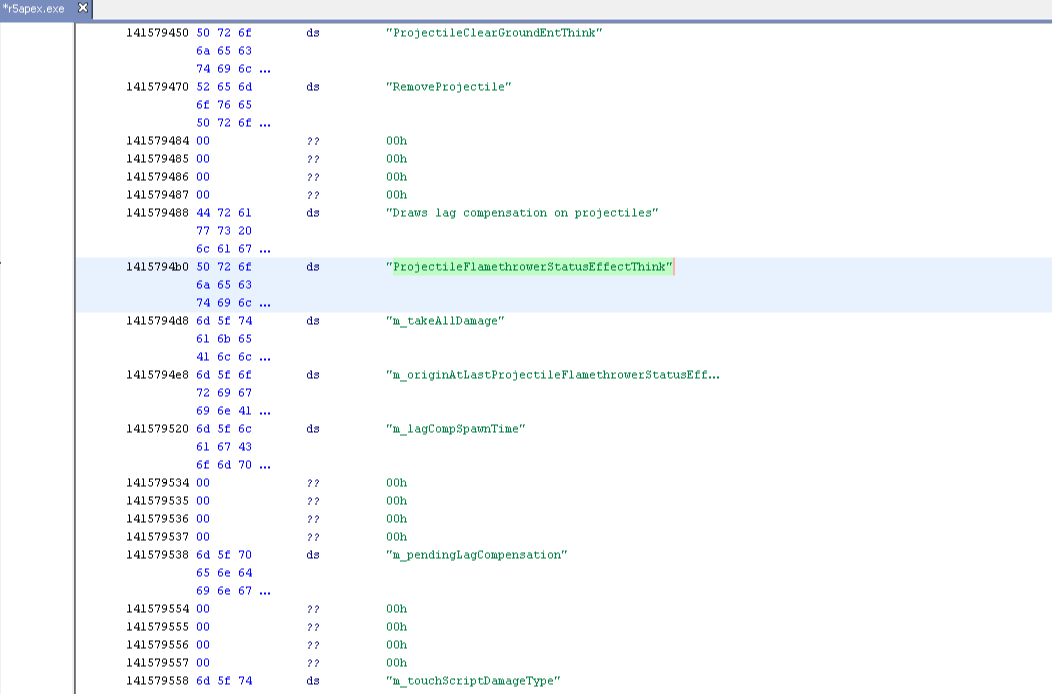Click 00h value at 141579485
Screen dimensions: 1052x694
(397, 159)
